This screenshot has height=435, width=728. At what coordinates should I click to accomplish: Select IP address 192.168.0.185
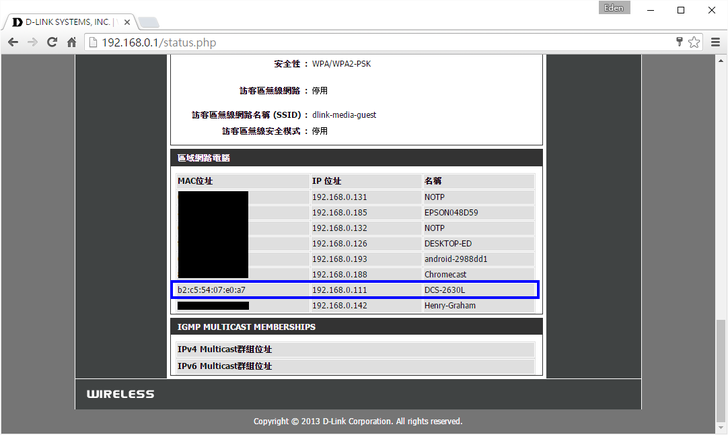point(339,212)
